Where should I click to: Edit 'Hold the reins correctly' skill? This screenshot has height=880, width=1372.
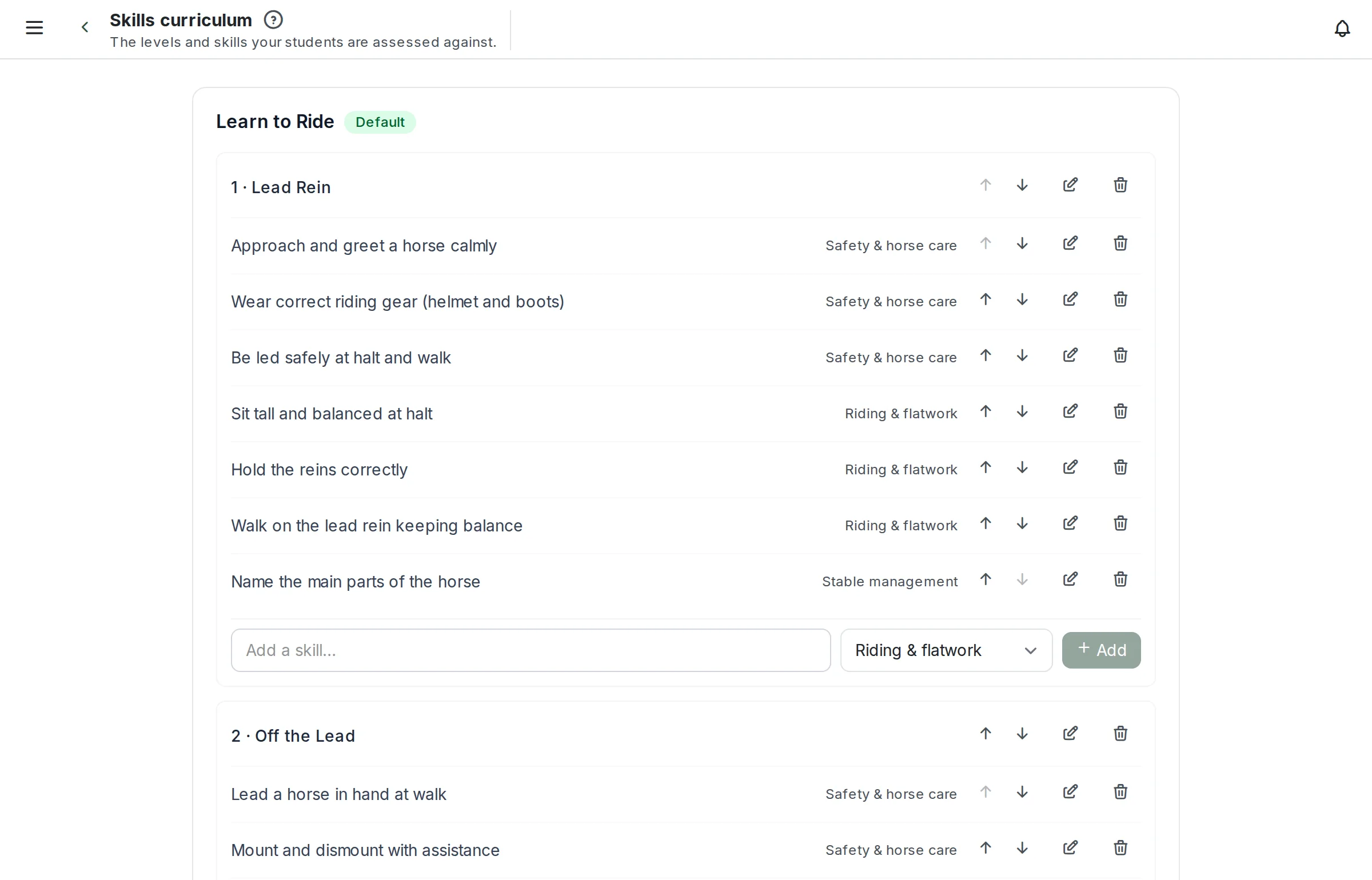coord(1070,467)
